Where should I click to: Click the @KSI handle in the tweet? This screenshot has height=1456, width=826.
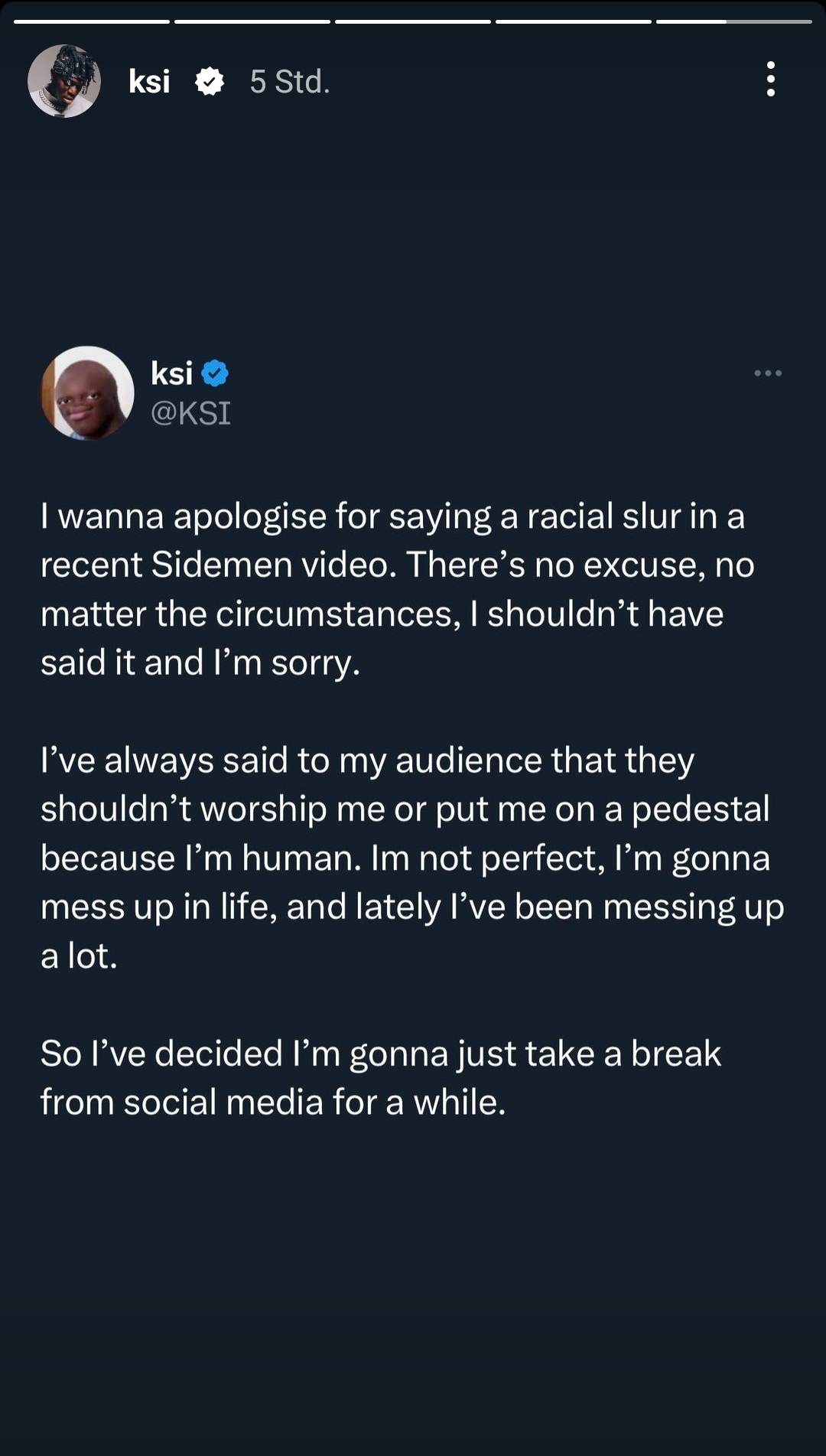[190, 413]
